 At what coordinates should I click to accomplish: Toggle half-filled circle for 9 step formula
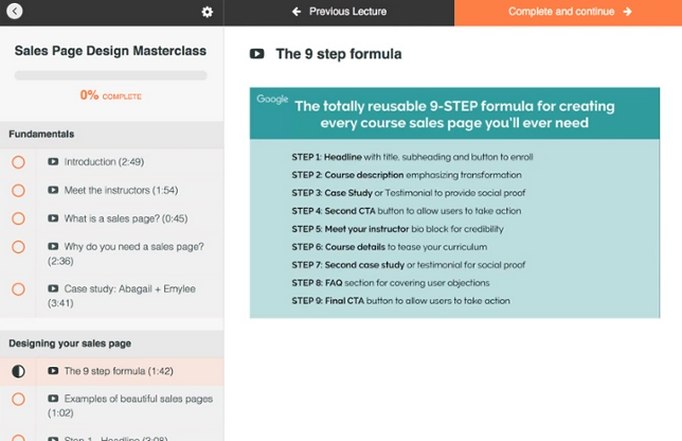[18, 371]
